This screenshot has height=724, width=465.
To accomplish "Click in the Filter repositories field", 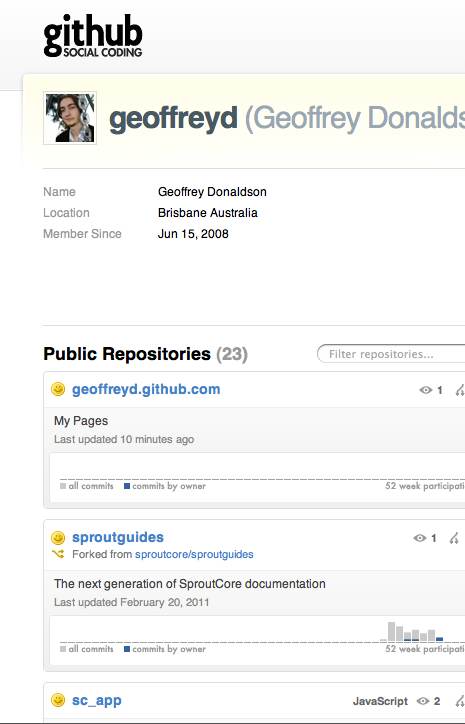I will (x=392, y=354).
